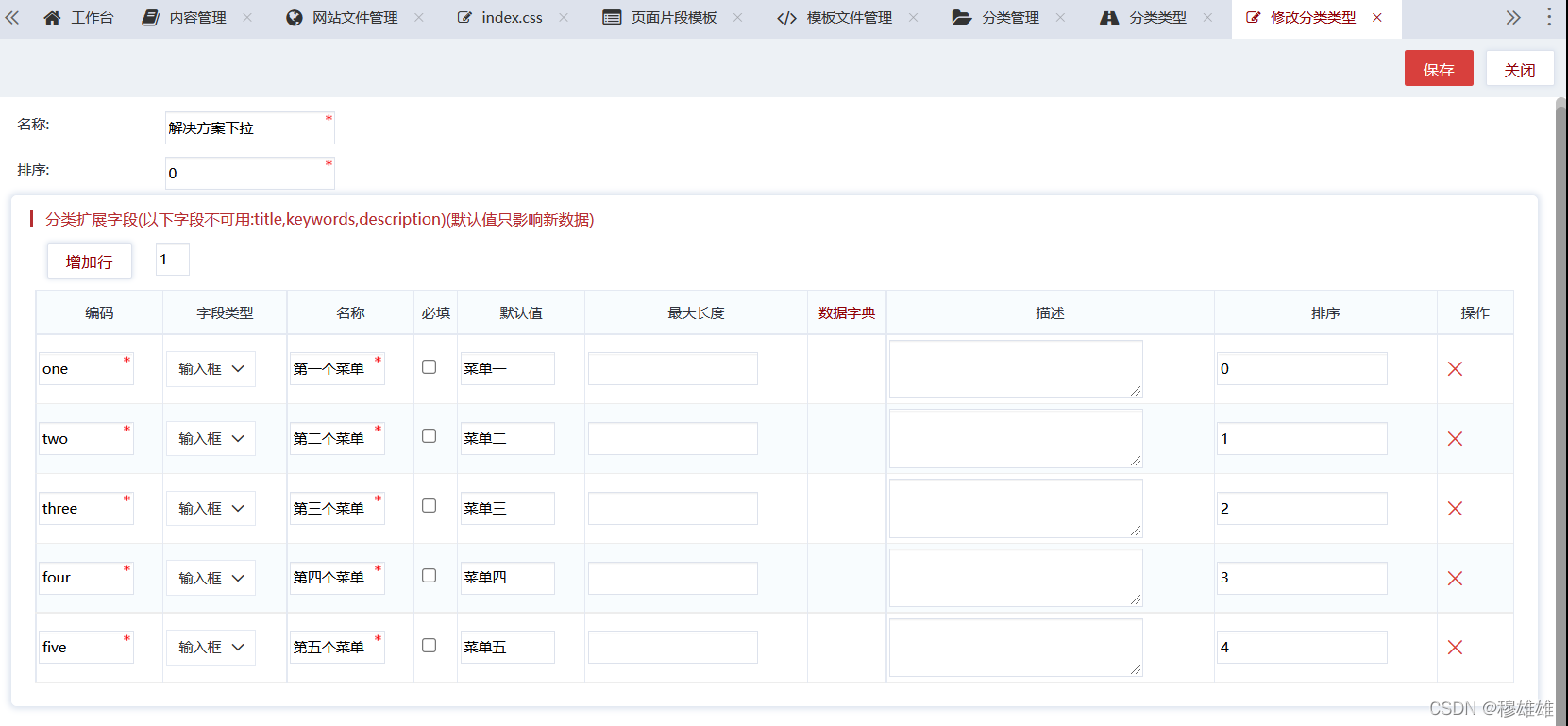
Task: Click the default value input 菜单三
Action: [508, 509]
